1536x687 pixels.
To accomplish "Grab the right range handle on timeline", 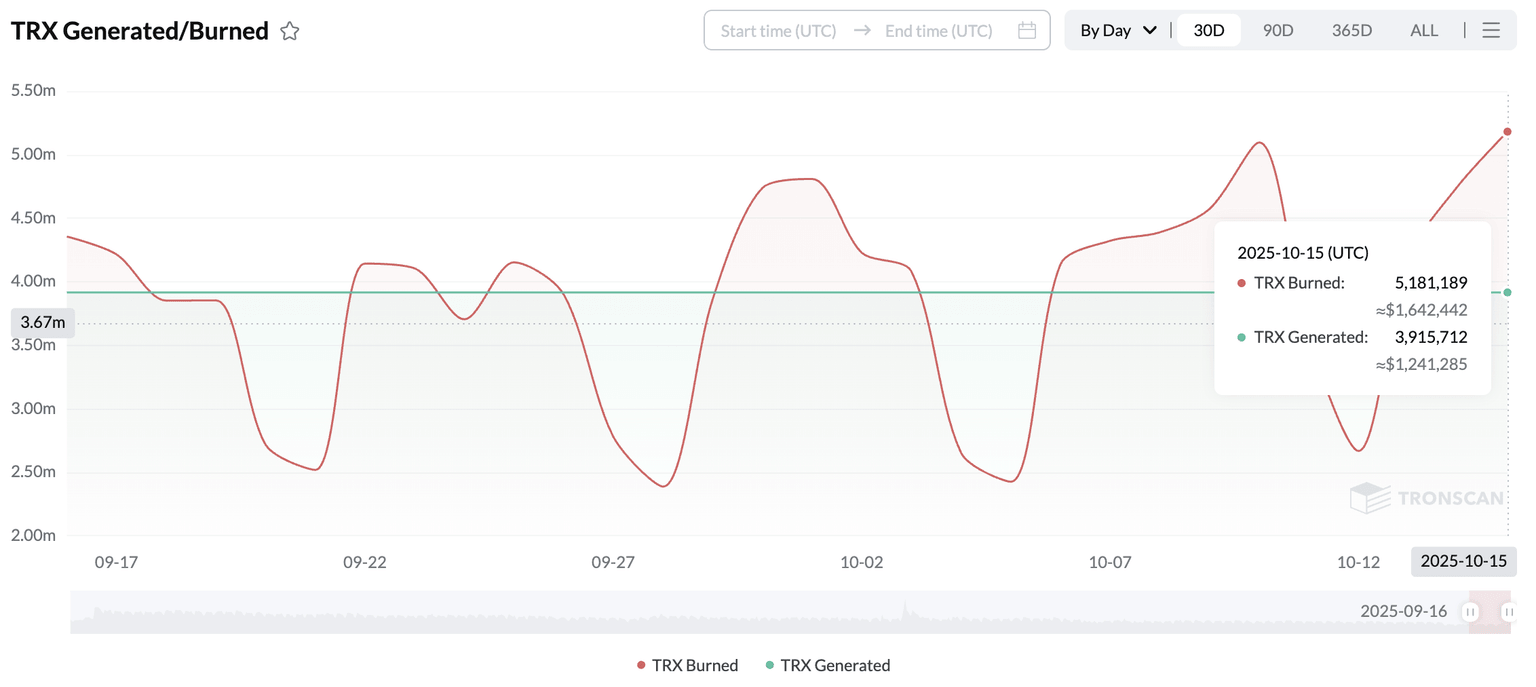I will pyautogui.click(x=1508, y=612).
